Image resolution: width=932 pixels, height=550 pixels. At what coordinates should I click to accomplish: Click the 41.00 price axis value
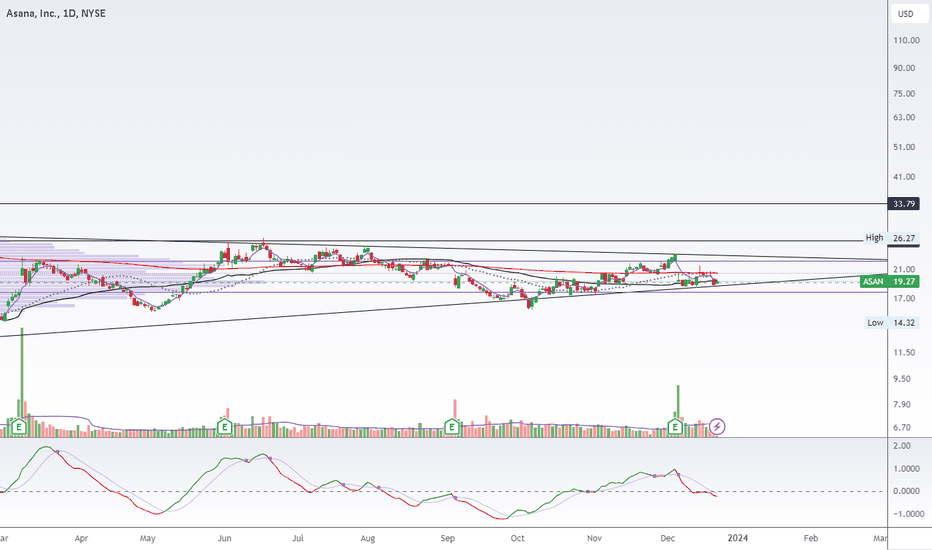click(x=904, y=177)
